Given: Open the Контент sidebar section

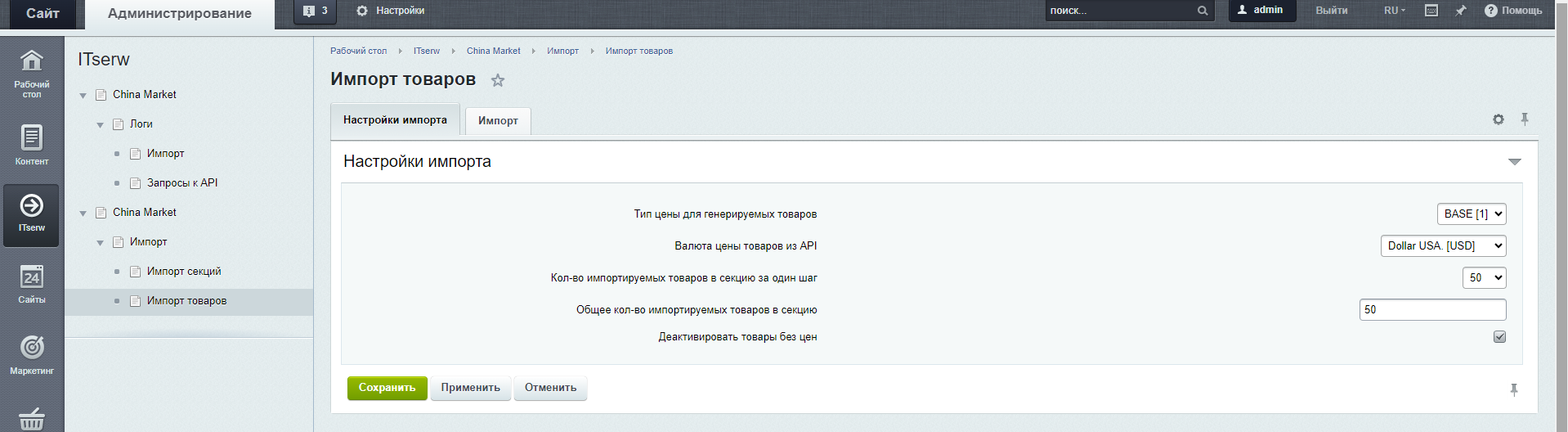Looking at the screenshot, I should click(x=31, y=145).
